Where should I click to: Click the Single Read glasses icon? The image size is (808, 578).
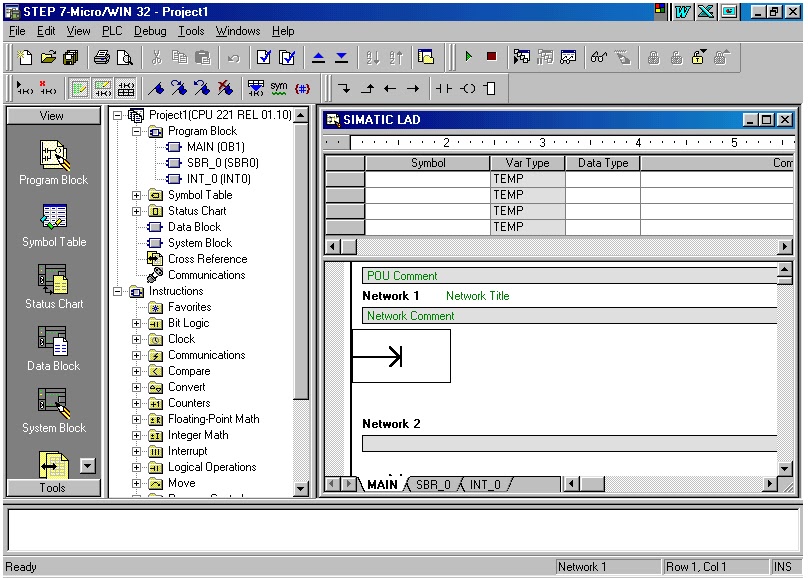pyautogui.click(x=599, y=57)
